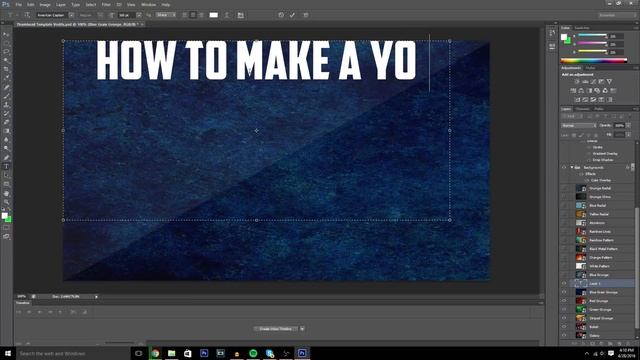This screenshot has height=360, width=640.
Task: Open the layer blend mode dropdown
Action: [579, 126]
